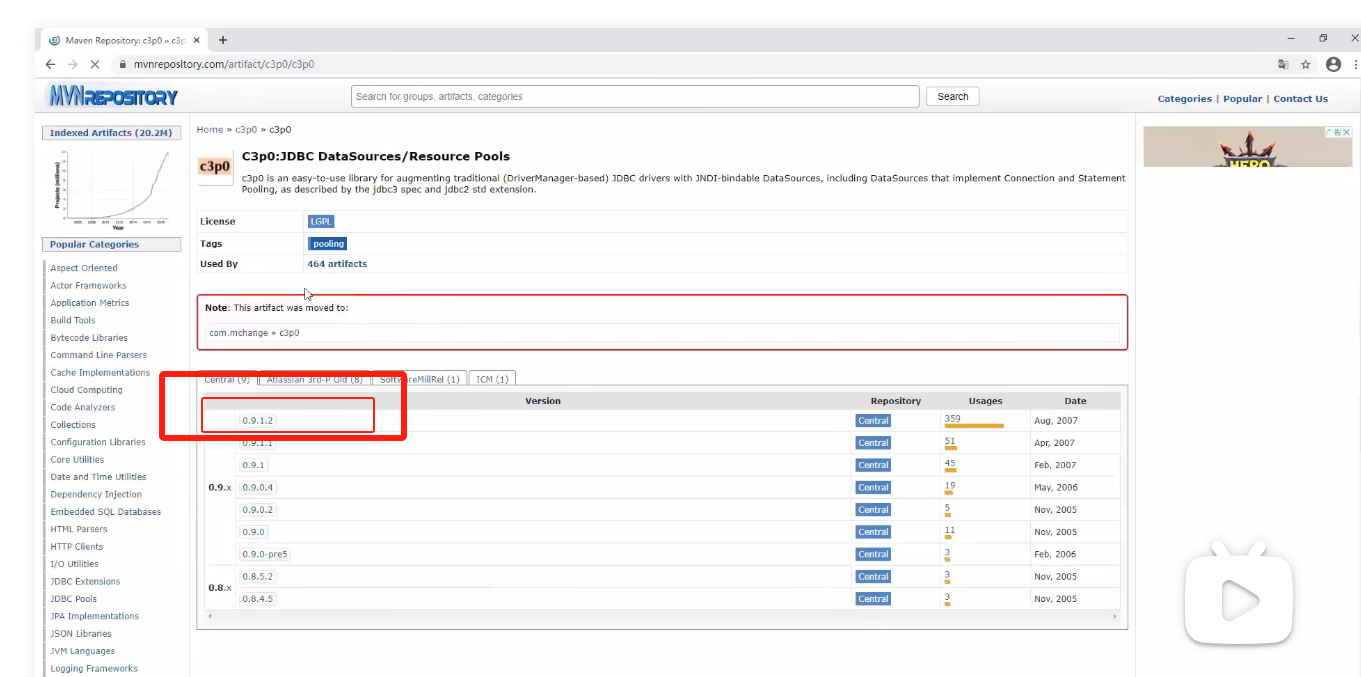This screenshot has height=677, width=1361.
Task: Open the pooling tag
Action: [328, 244]
